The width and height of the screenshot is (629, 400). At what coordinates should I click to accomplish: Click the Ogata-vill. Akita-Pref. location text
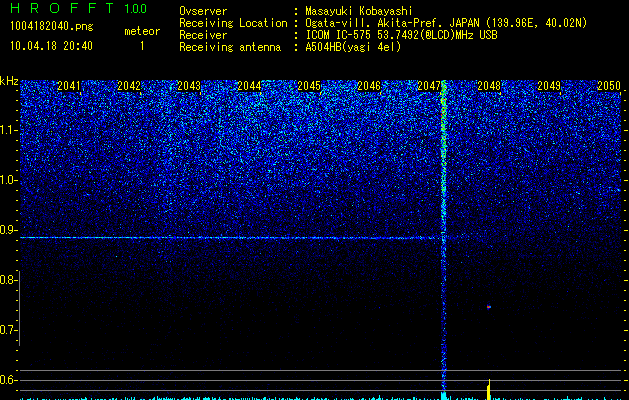446,23
